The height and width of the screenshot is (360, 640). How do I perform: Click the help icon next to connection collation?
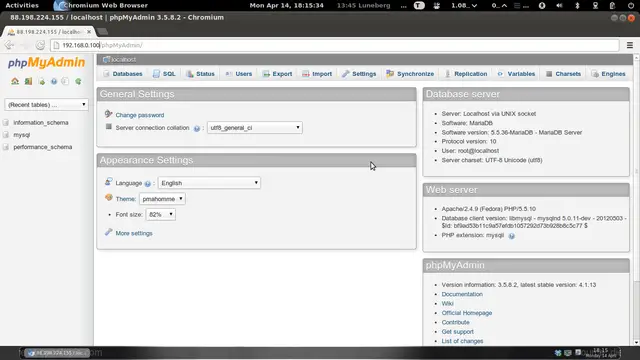tap(197, 128)
